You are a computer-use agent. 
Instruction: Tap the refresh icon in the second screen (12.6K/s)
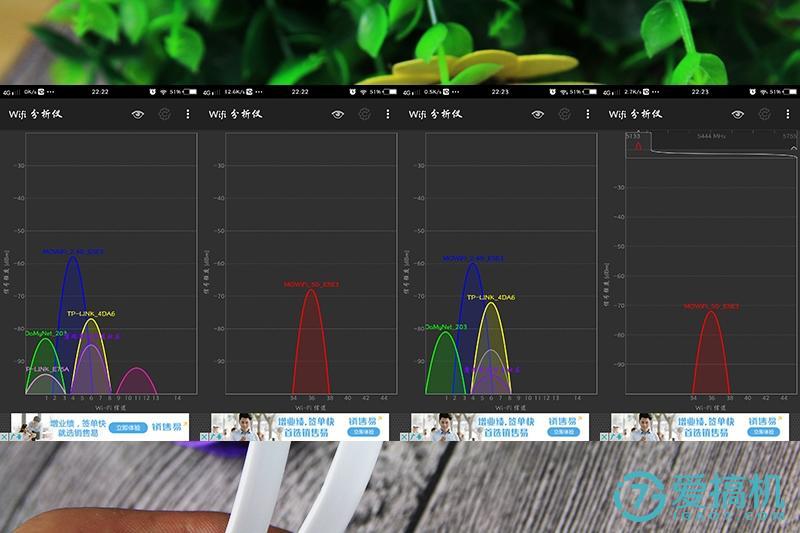pos(364,114)
